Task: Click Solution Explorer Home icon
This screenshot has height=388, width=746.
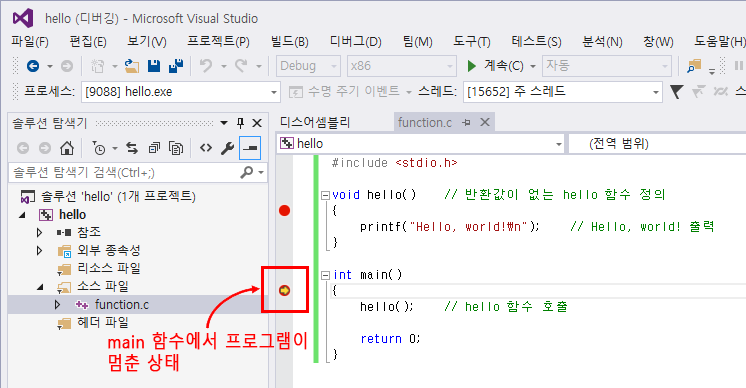Action: [x=67, y=148]
